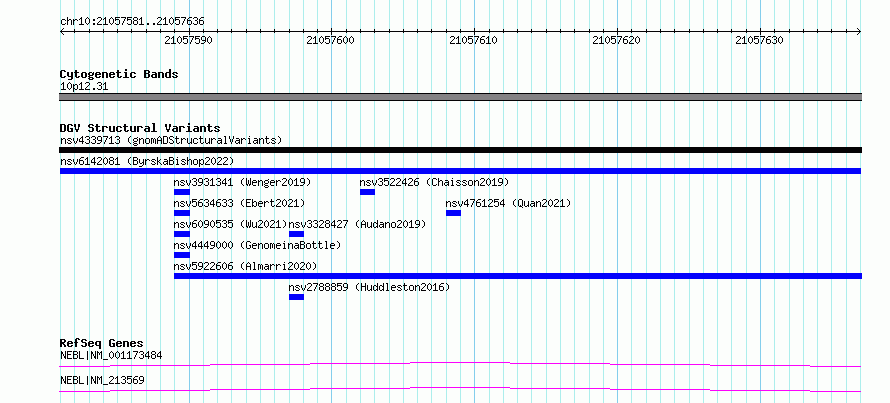Click ruler position 21057630
Viewport: 890px width, 403px height.
pyautogui.click(x=759, y=40)
